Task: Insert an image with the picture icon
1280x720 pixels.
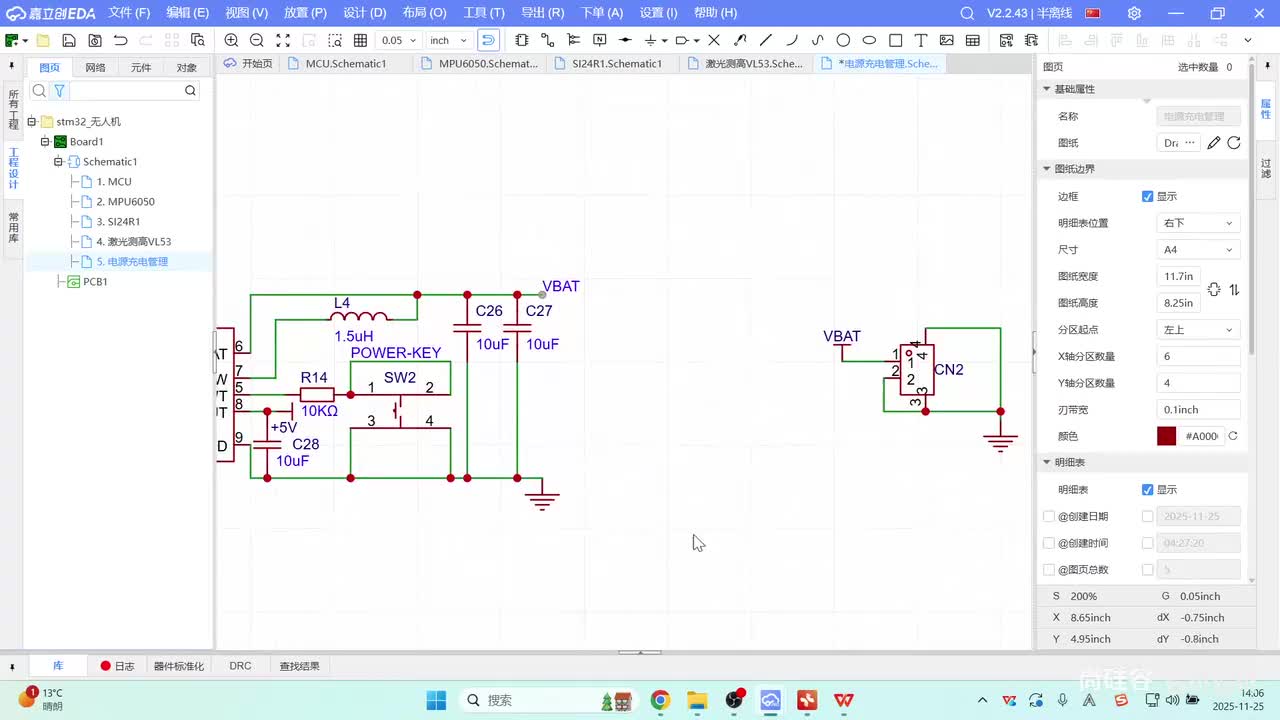Action: coord(947,40)
